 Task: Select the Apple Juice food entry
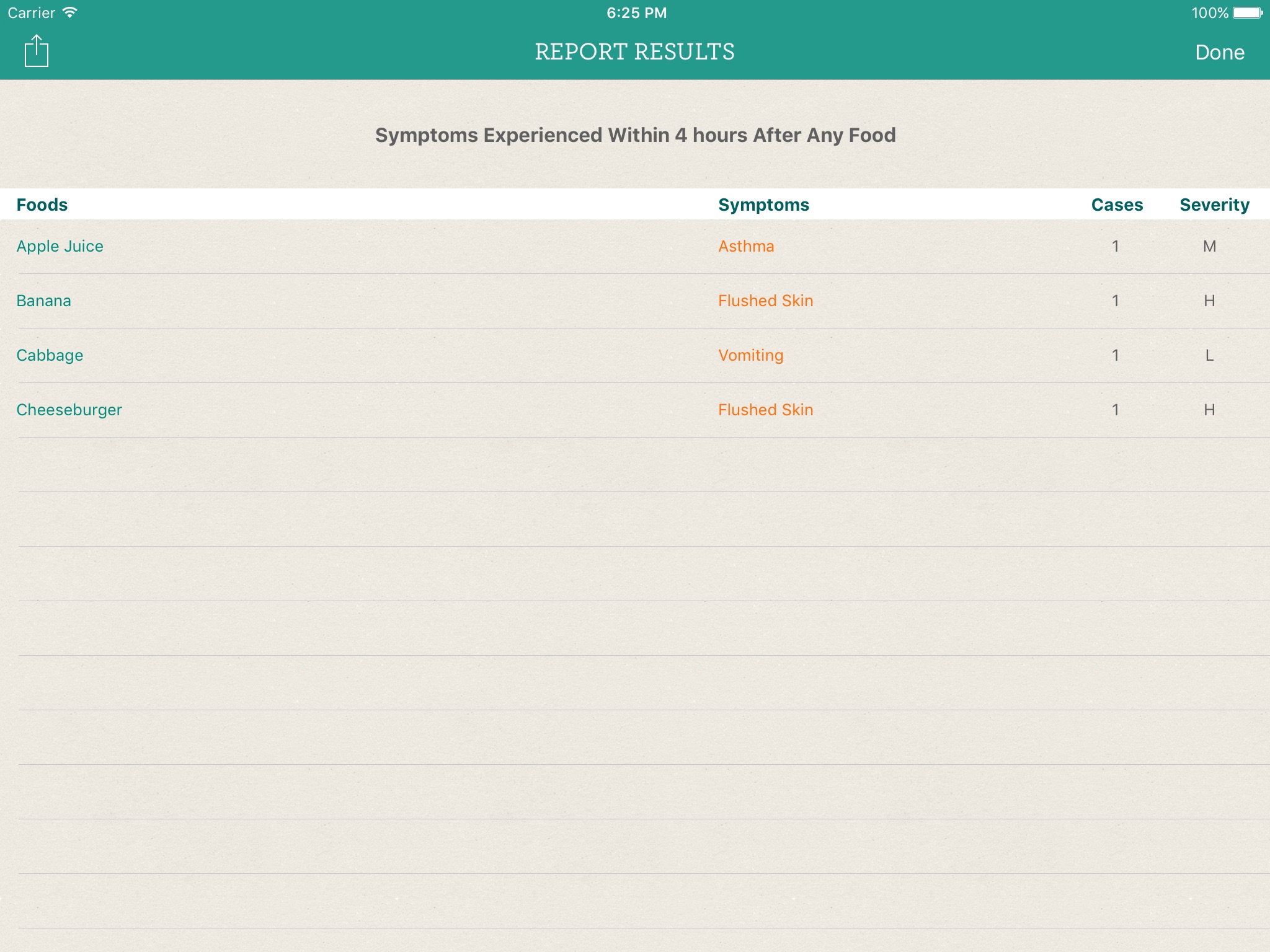pyautogui.click(x=60, y=246)
